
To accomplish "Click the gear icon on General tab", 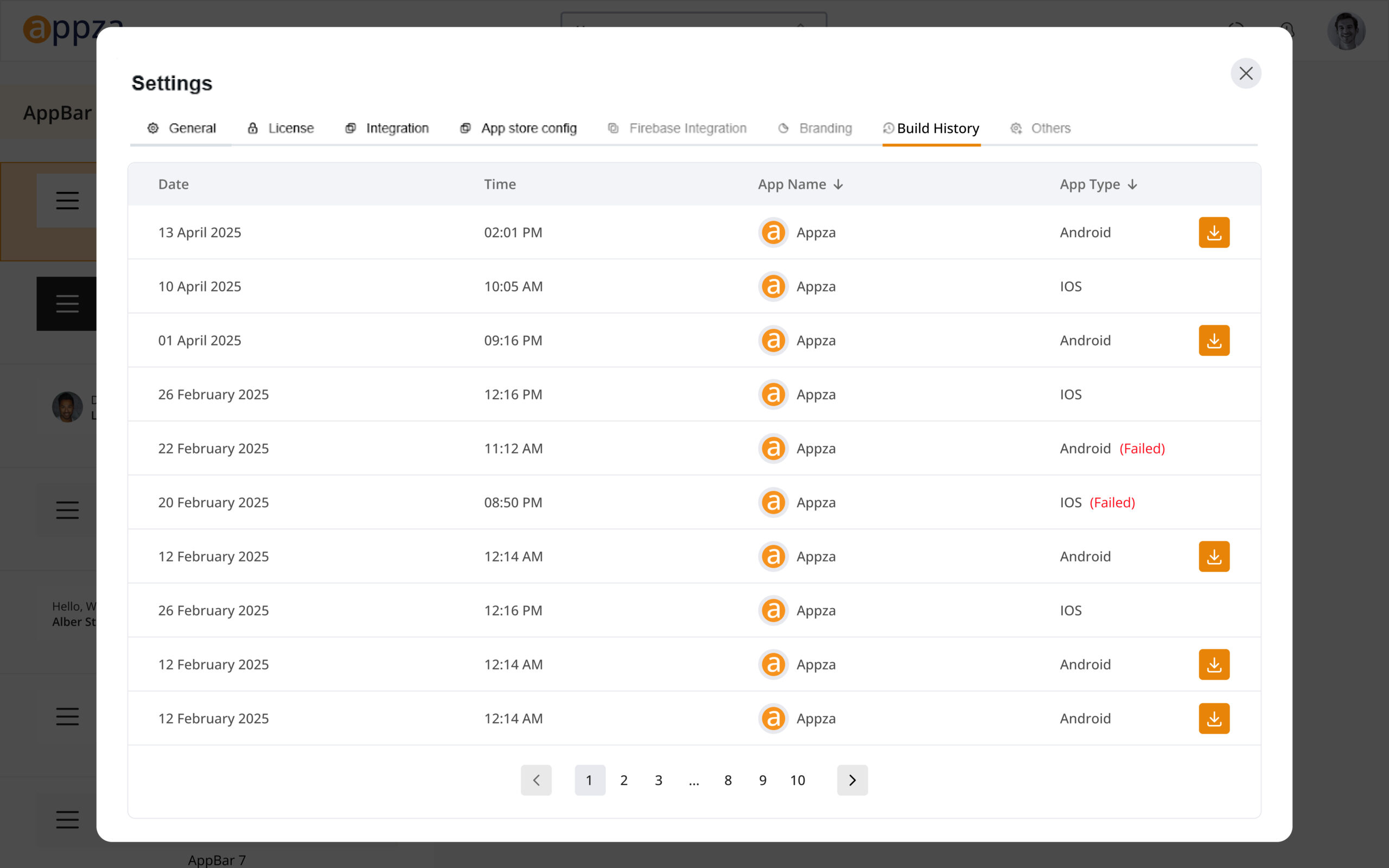I will [152, 128].
